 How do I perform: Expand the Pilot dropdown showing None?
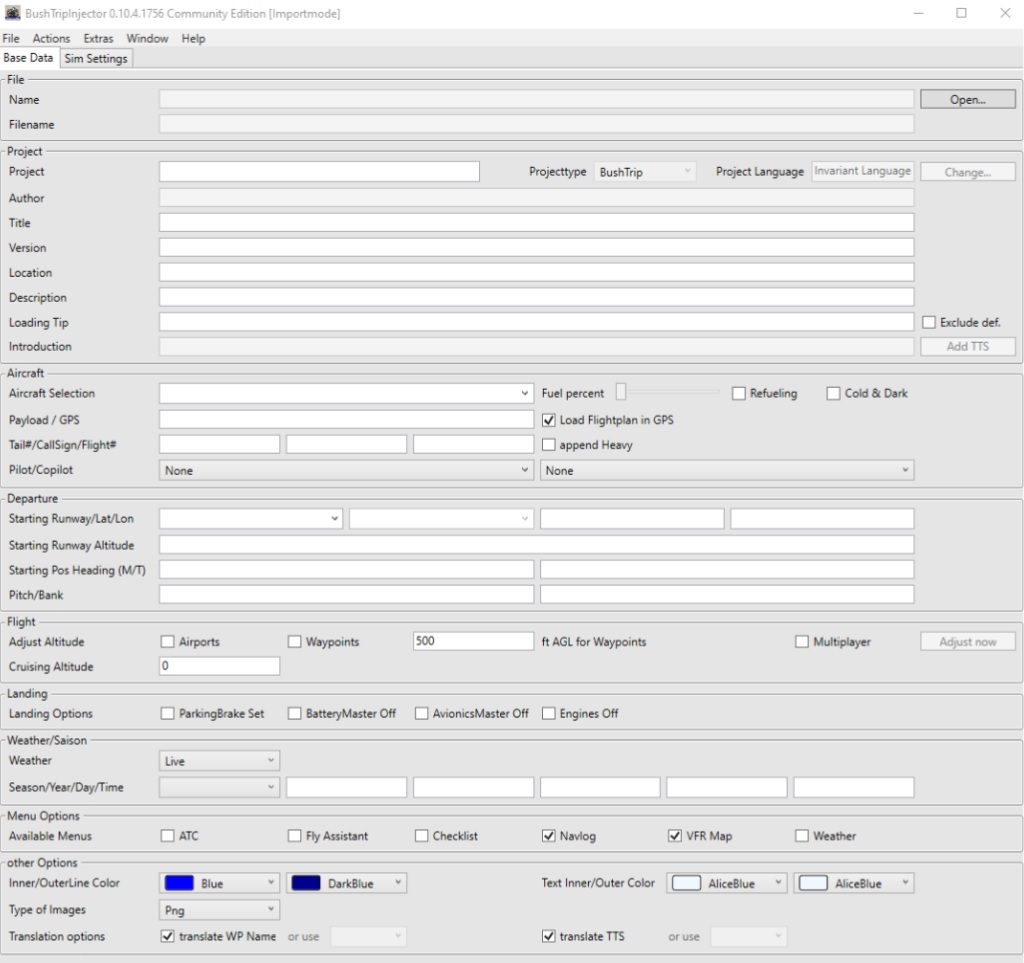coord(346,470)
